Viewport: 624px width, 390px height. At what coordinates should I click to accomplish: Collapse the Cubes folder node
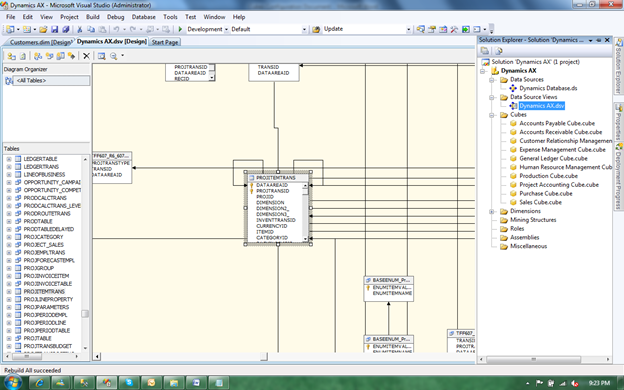492,115
